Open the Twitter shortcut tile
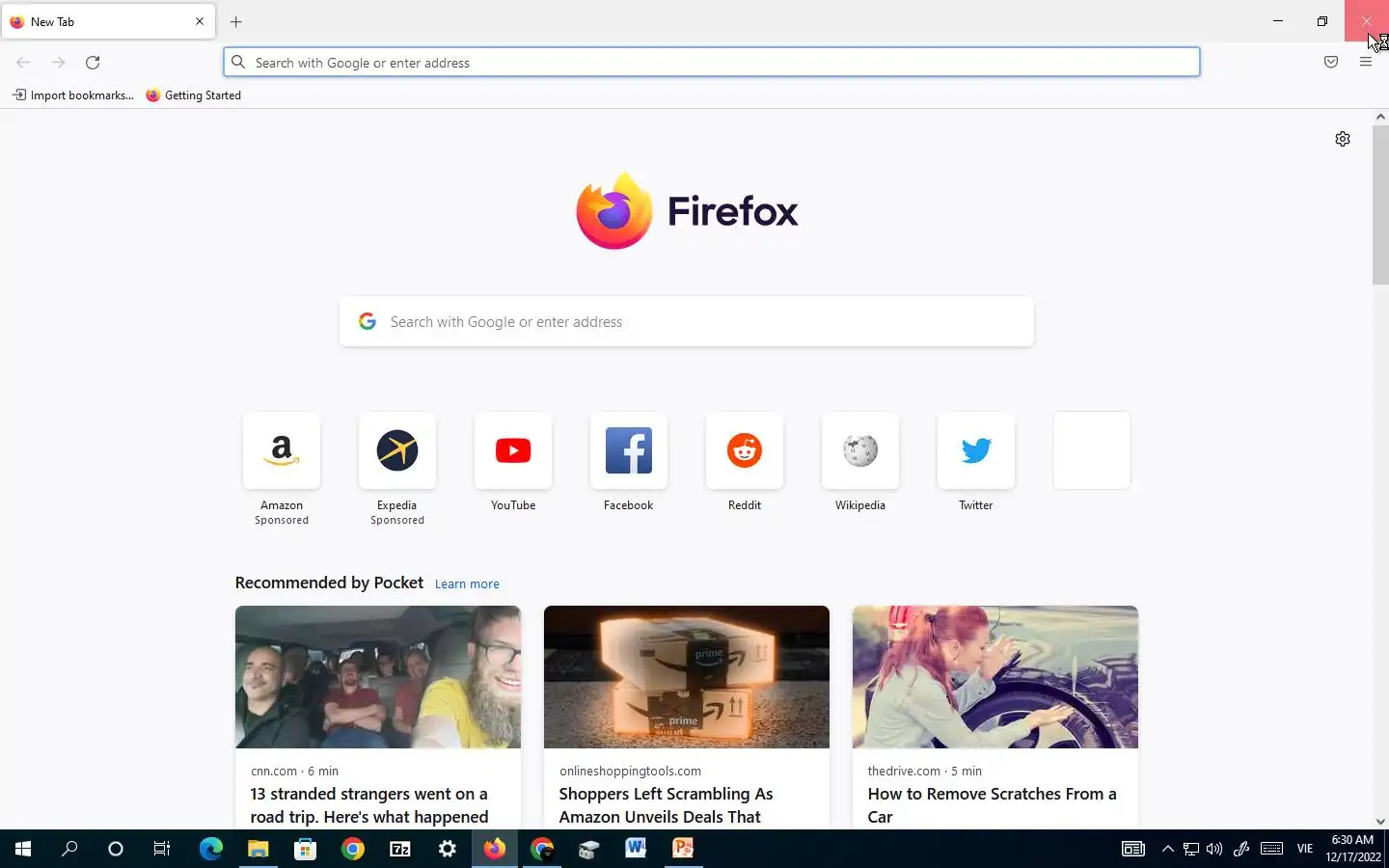1389x868 pixels. (976, 450)
